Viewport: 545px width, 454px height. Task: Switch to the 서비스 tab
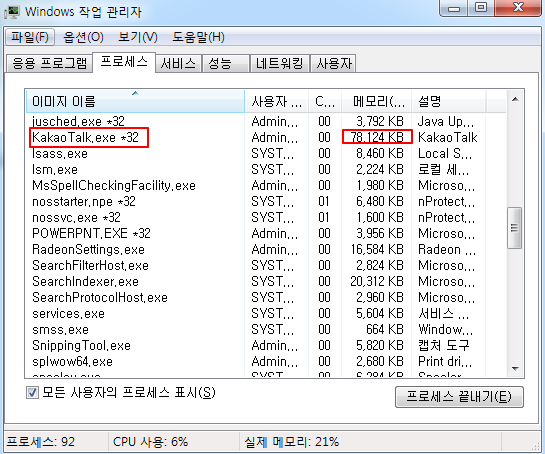click(178, 63)
